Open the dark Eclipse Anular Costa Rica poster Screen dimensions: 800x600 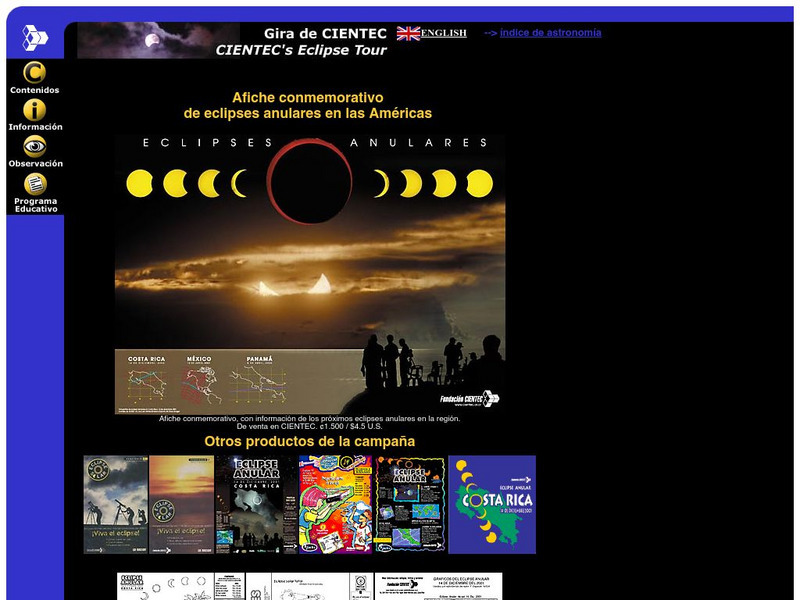tap(257, 505)
